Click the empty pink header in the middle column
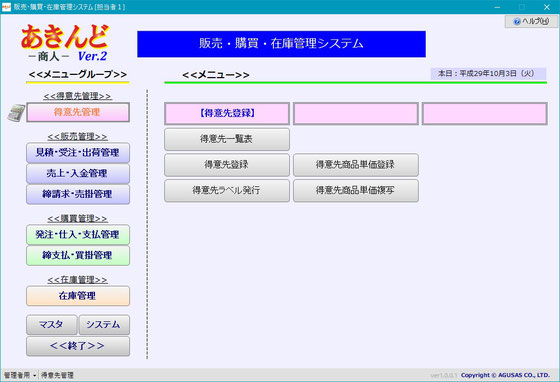 (x=356, y=114)
